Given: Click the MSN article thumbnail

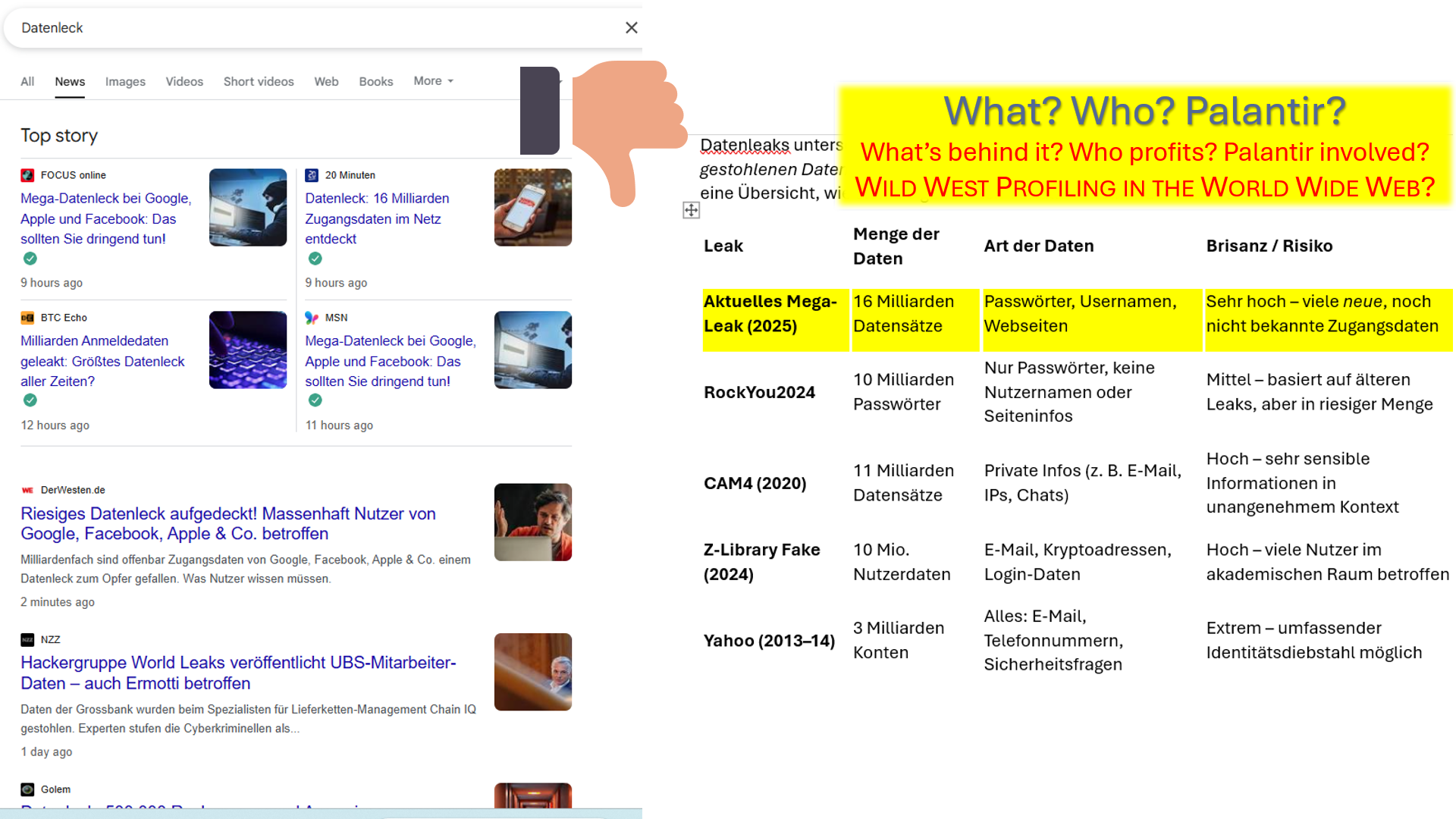Looking at the screenshot, I should tap(533, 350).
